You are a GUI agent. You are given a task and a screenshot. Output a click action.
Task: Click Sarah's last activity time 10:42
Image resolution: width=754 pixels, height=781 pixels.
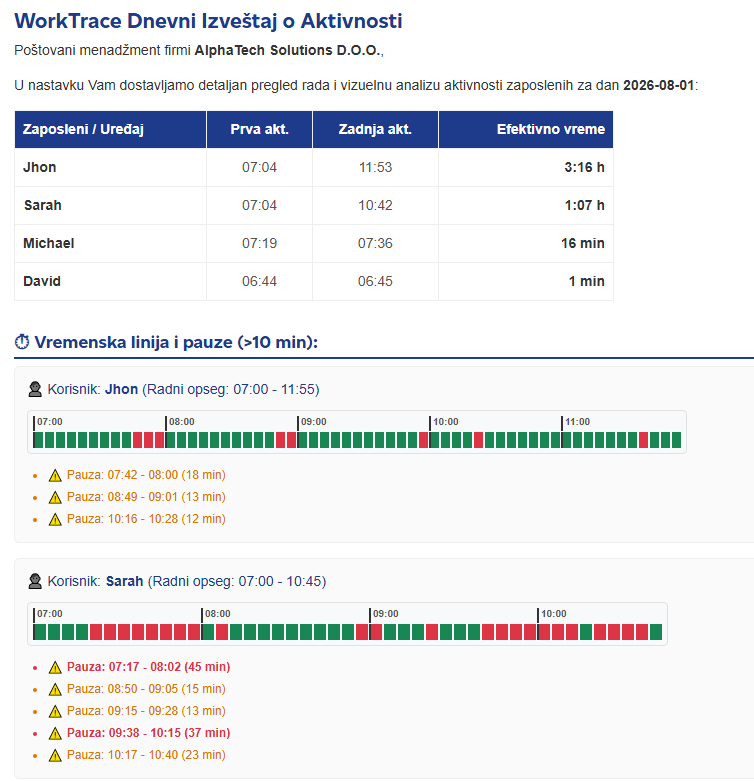pyautogui.click(x=376, y=205)
